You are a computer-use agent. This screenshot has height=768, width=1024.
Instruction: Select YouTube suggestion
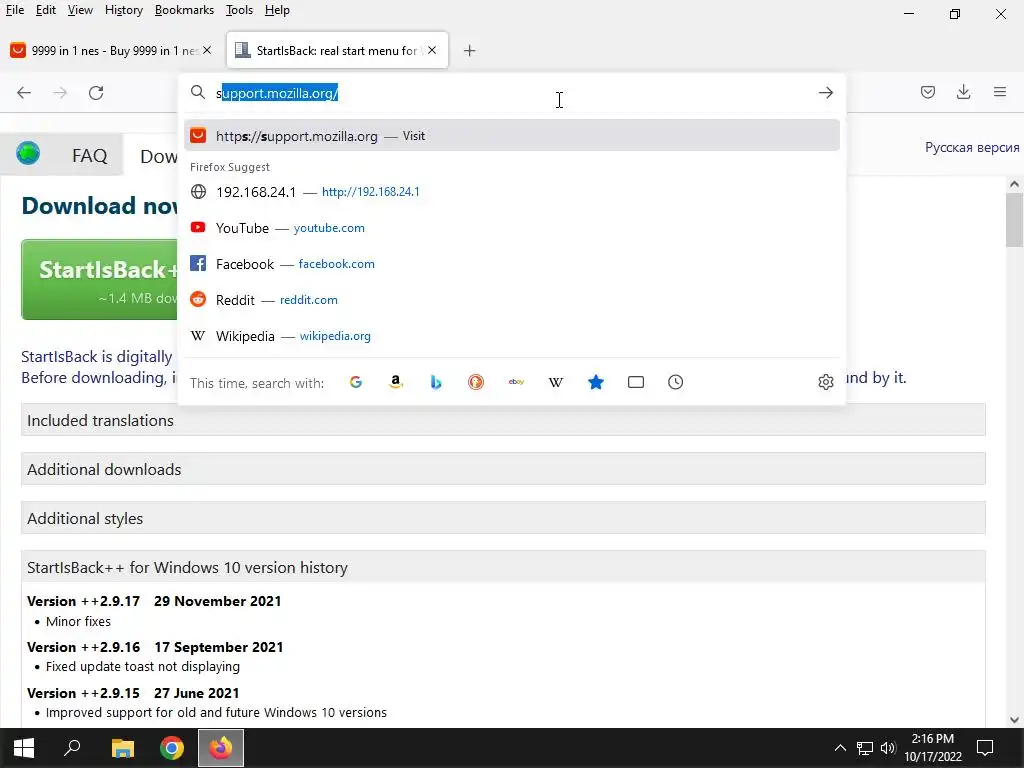[x=512, y=228]
